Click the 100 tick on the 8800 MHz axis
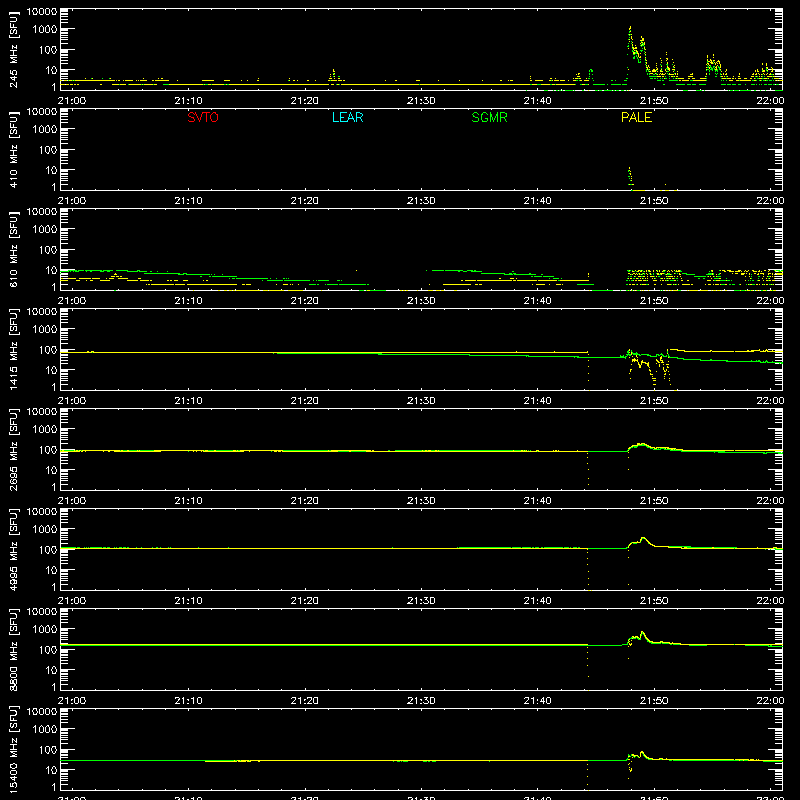800x800 pixels. pyautogui.click(x=48, y=650)
